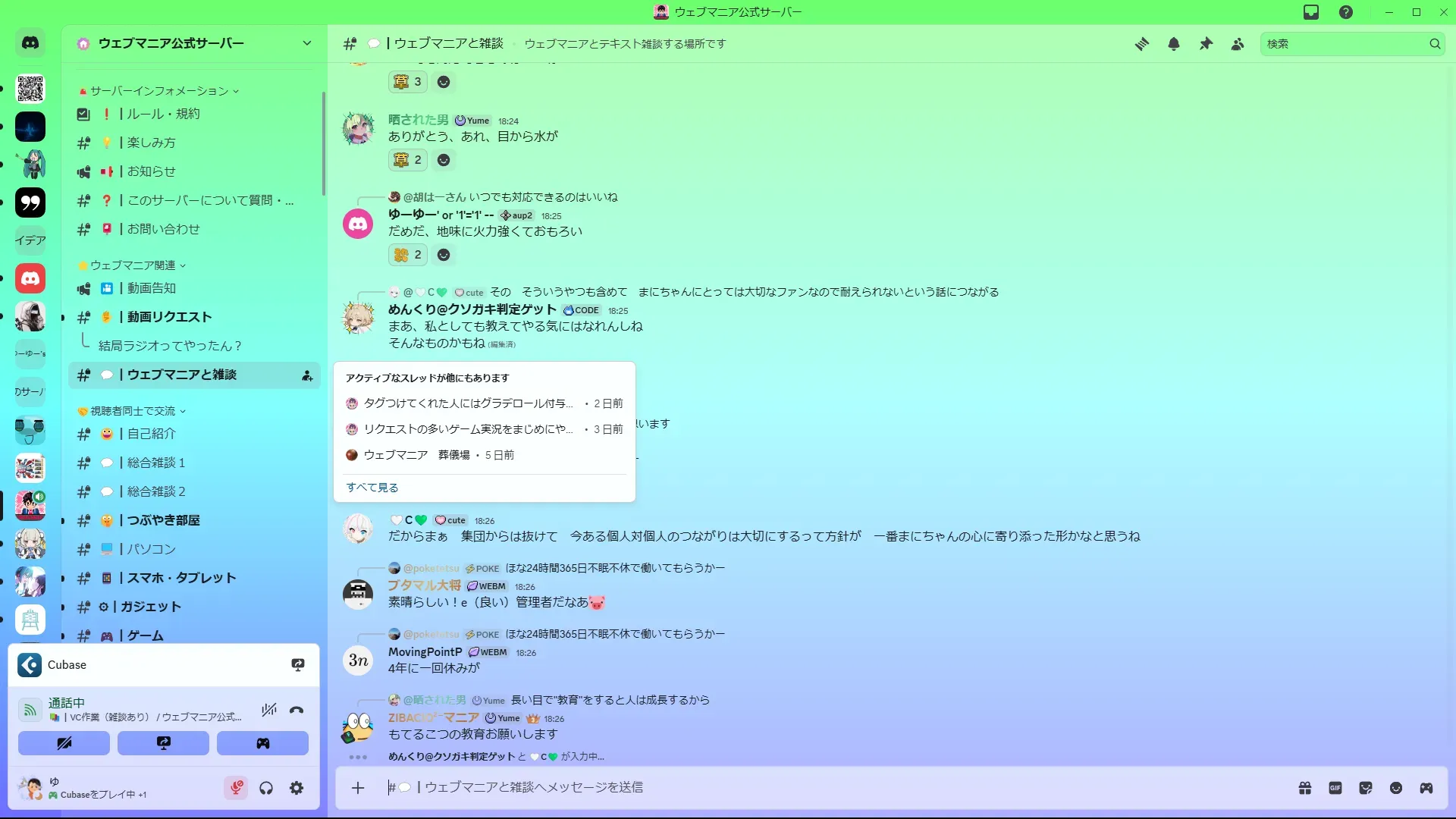Collapse the 視聴者同士で交流 category
1456x819 pixels.
[x=133, y=411]
